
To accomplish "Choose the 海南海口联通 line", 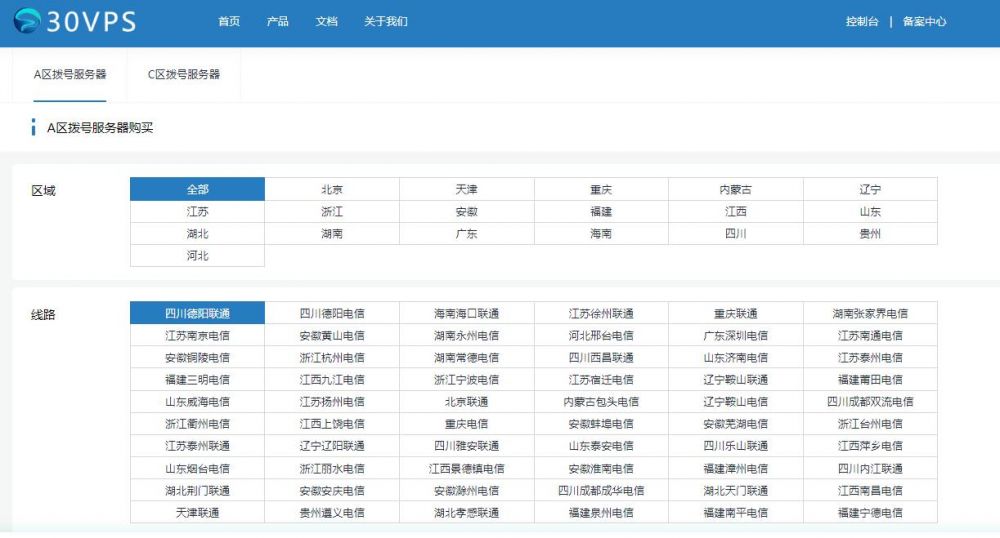I will (466, 313).
